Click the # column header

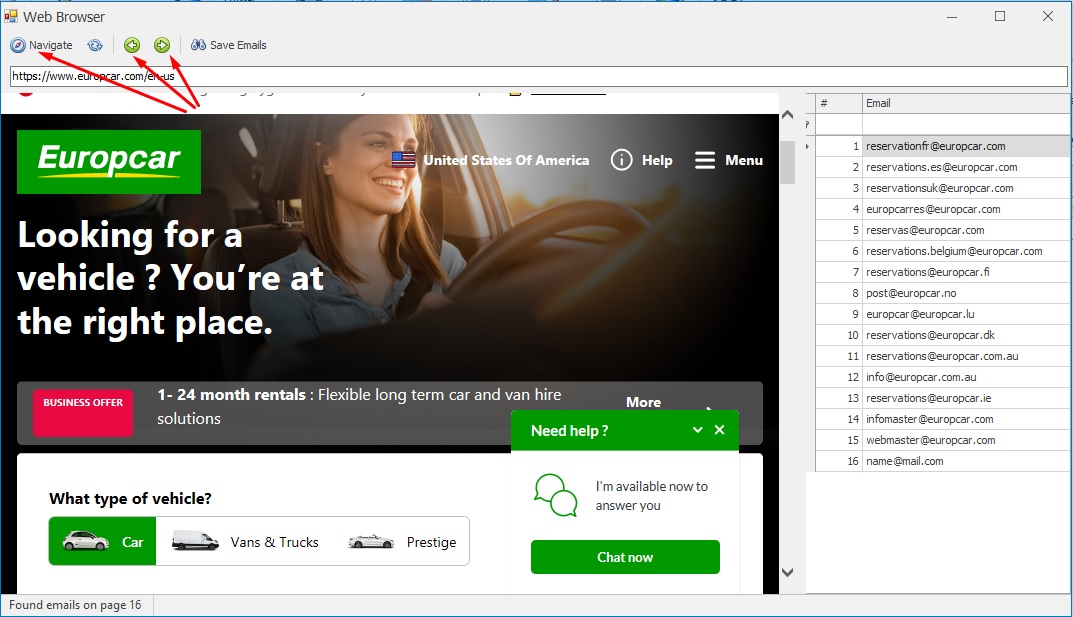point(838,103)
